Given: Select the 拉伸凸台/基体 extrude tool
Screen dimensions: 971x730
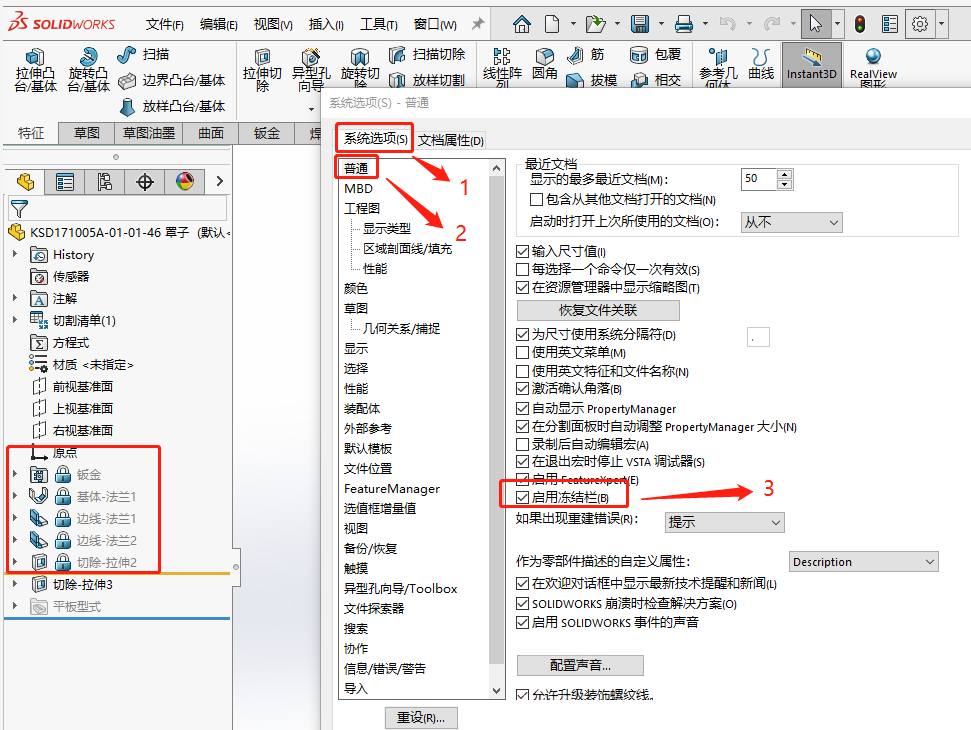Looking at the screenshot, I should pyautogui.click(x=36, y=70).
